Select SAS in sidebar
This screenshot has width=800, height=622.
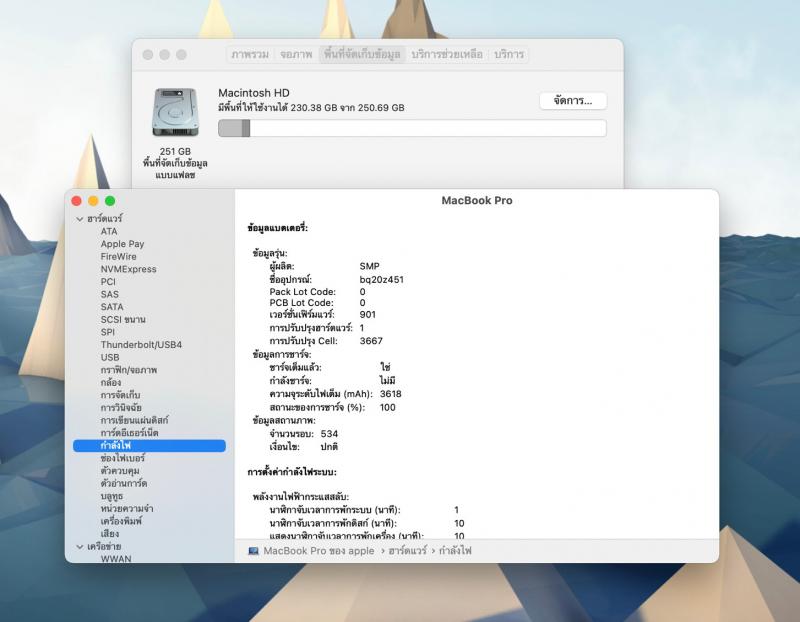coord(110,294)
